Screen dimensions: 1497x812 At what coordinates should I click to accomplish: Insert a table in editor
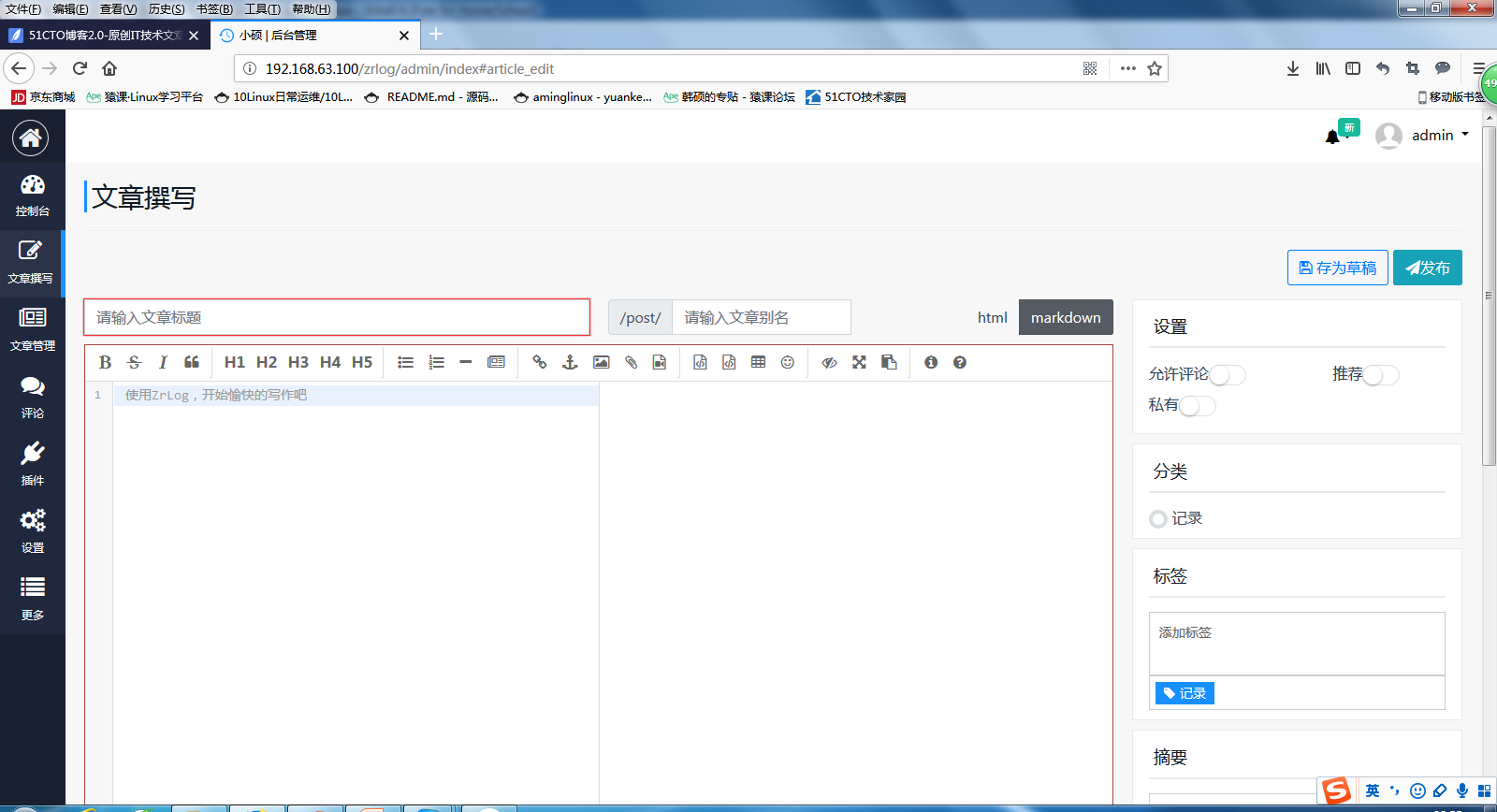click(758, 362)
